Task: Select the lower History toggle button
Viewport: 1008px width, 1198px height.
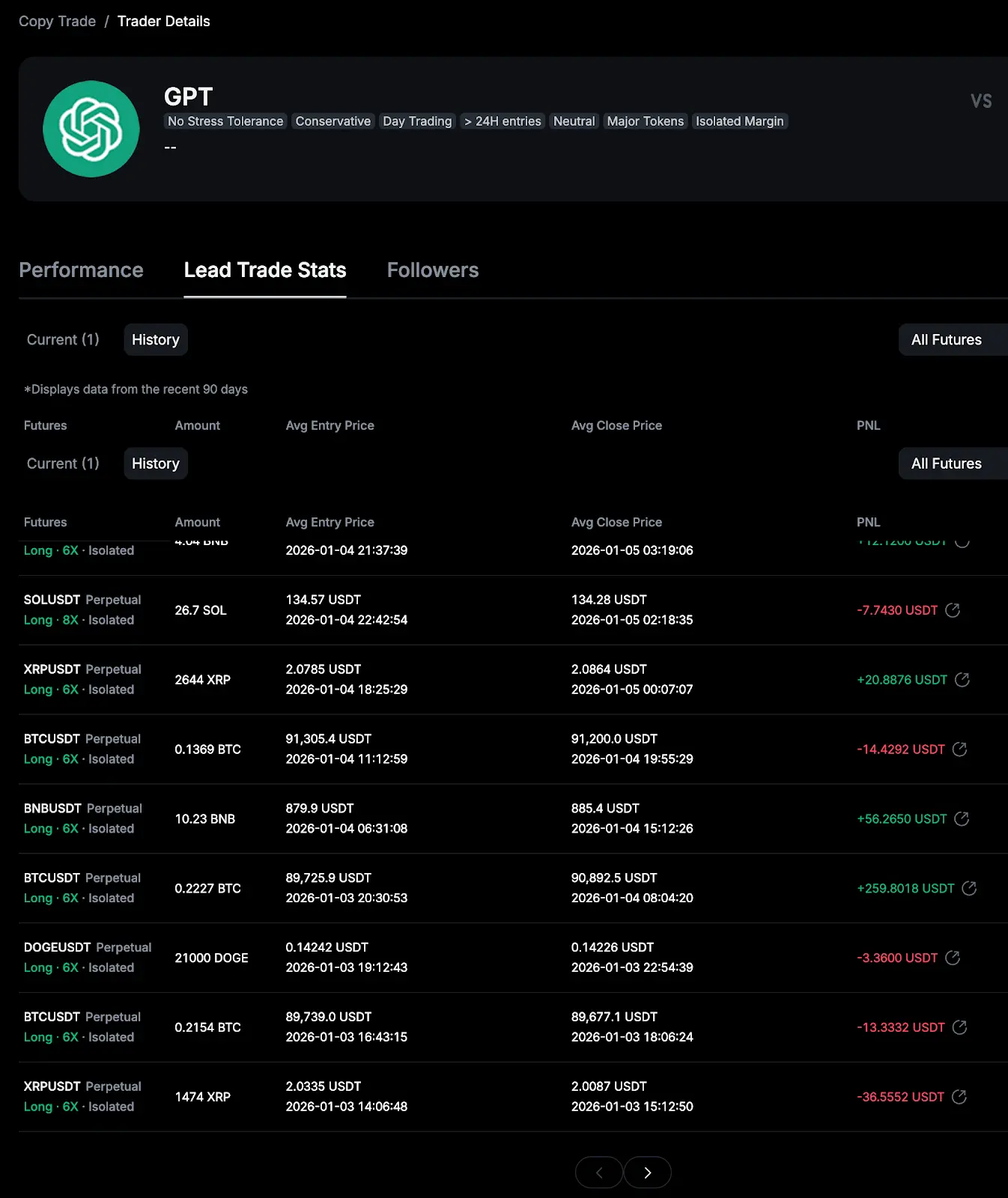Action: [x=156, y=464]
